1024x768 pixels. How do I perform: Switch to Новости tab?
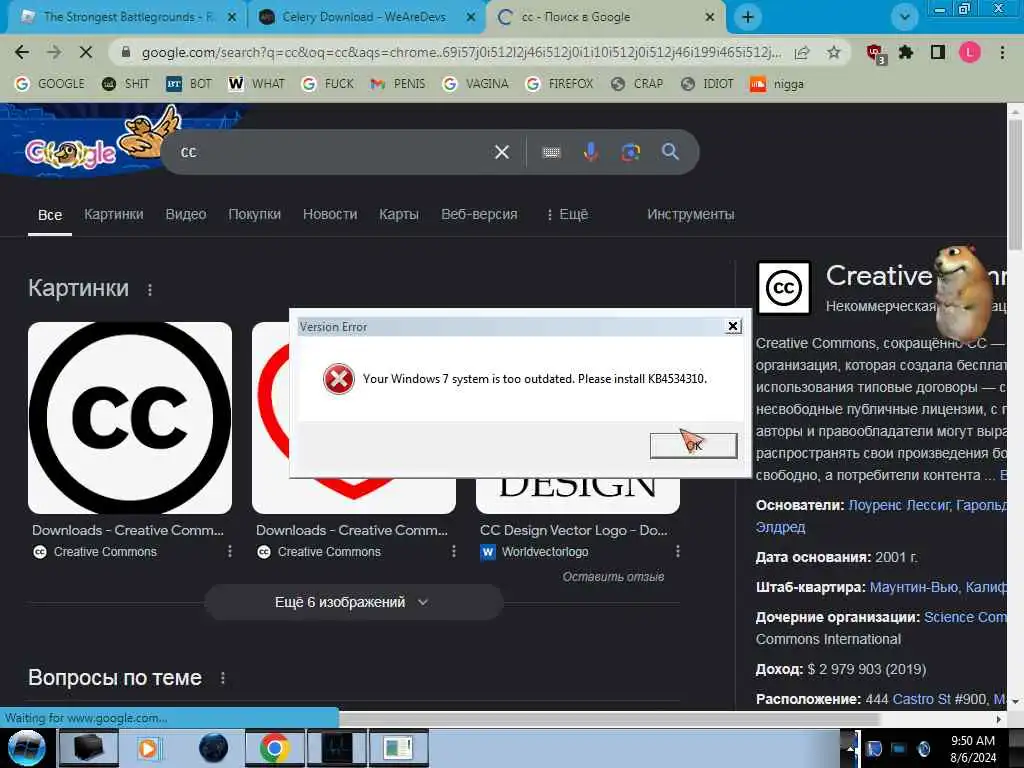[330, 214]
